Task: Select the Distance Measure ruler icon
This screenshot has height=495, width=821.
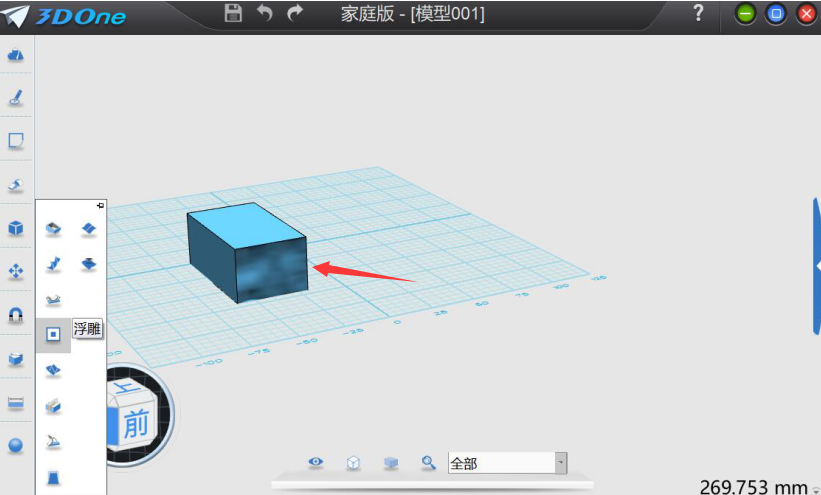Action: click(16, 402)
